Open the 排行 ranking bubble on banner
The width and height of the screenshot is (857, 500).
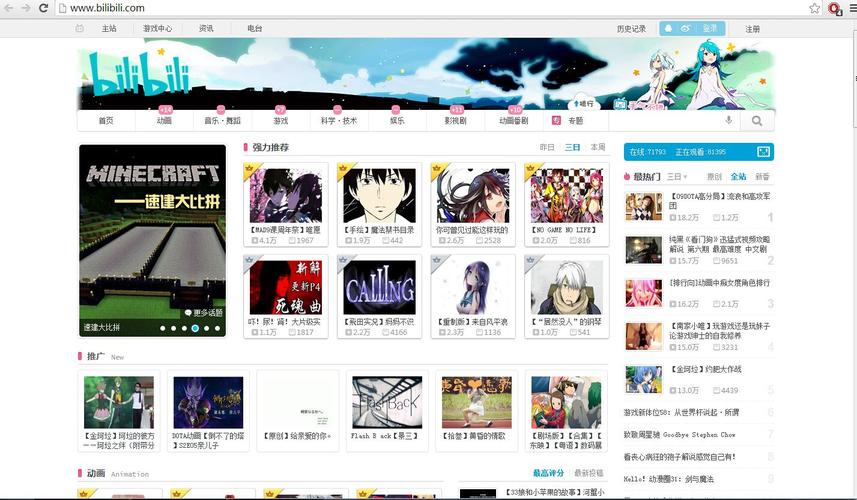coord(583,103)
